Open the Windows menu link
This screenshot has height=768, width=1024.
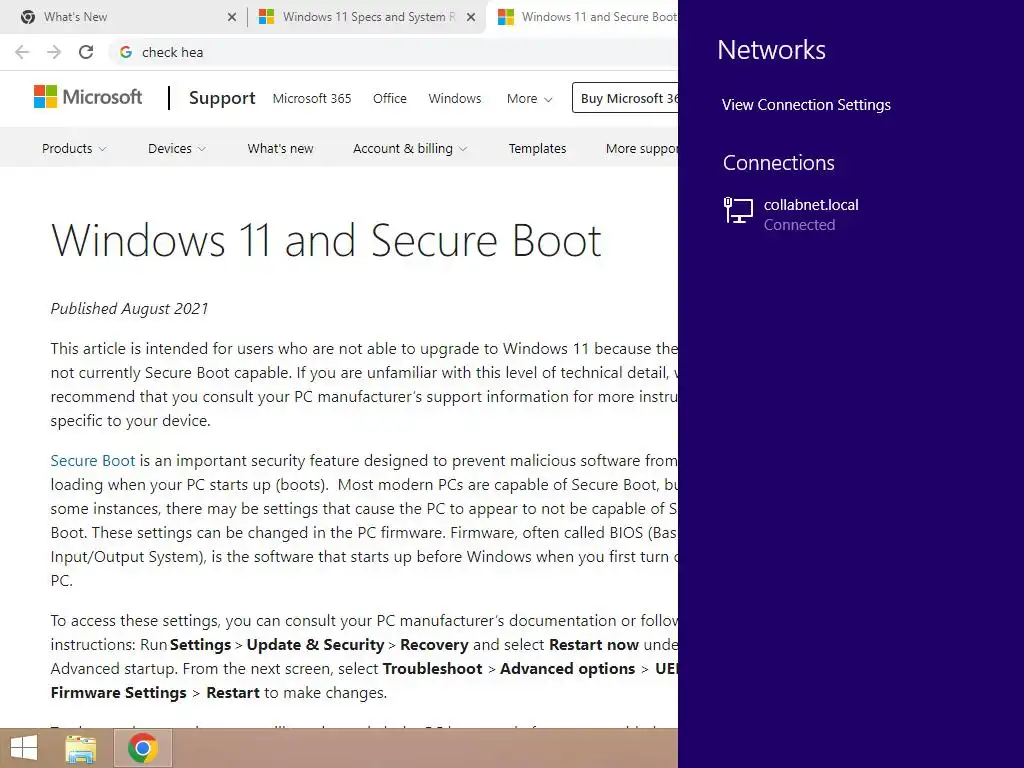coord(455,99)
